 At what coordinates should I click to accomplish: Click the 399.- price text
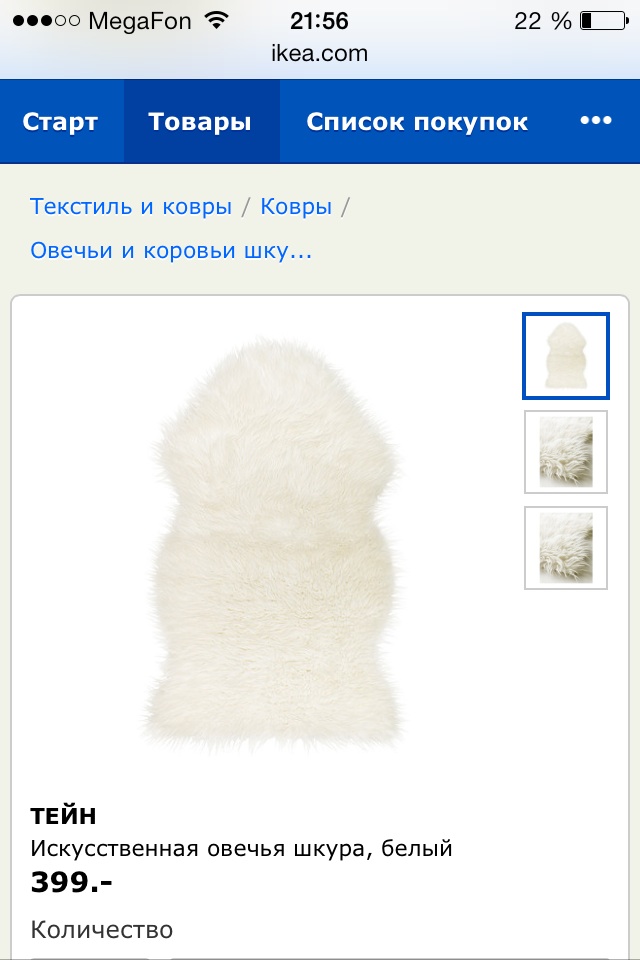point(72,882)
